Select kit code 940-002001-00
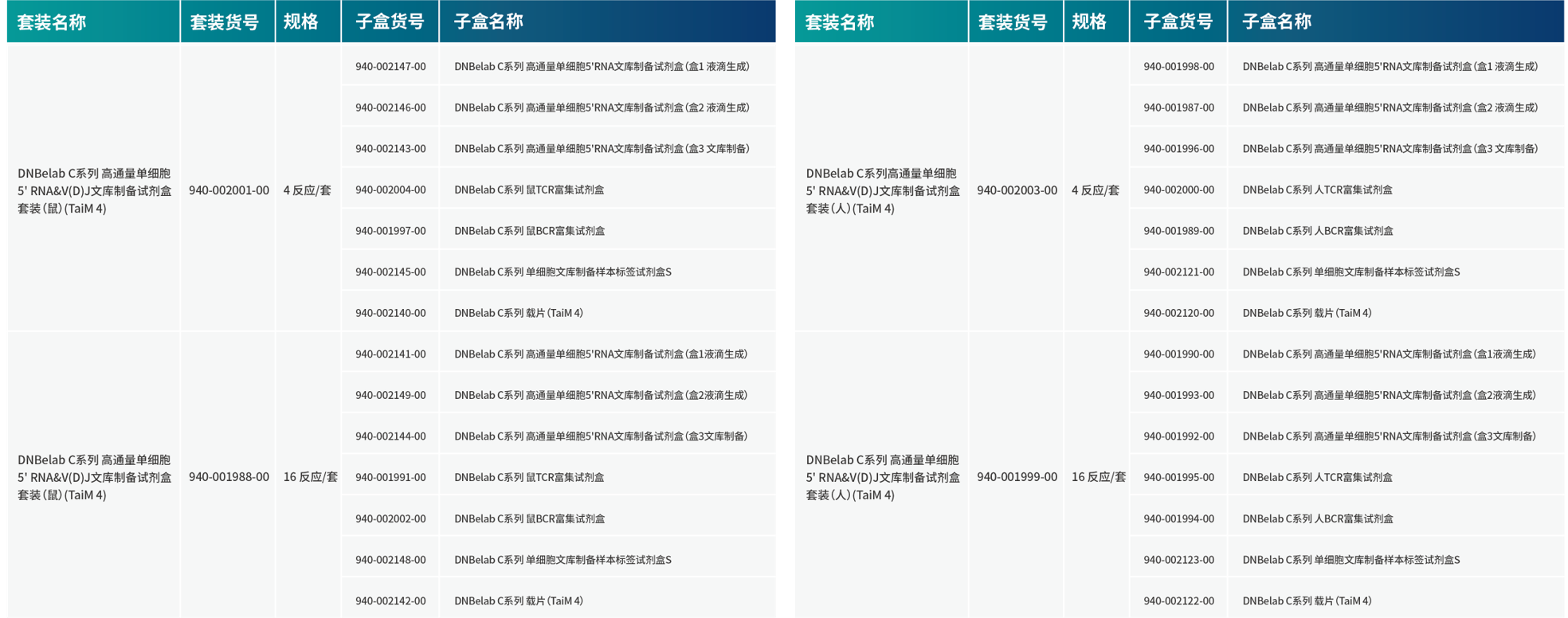Screen dimensions: 1568x618 (x=229, y=190)
